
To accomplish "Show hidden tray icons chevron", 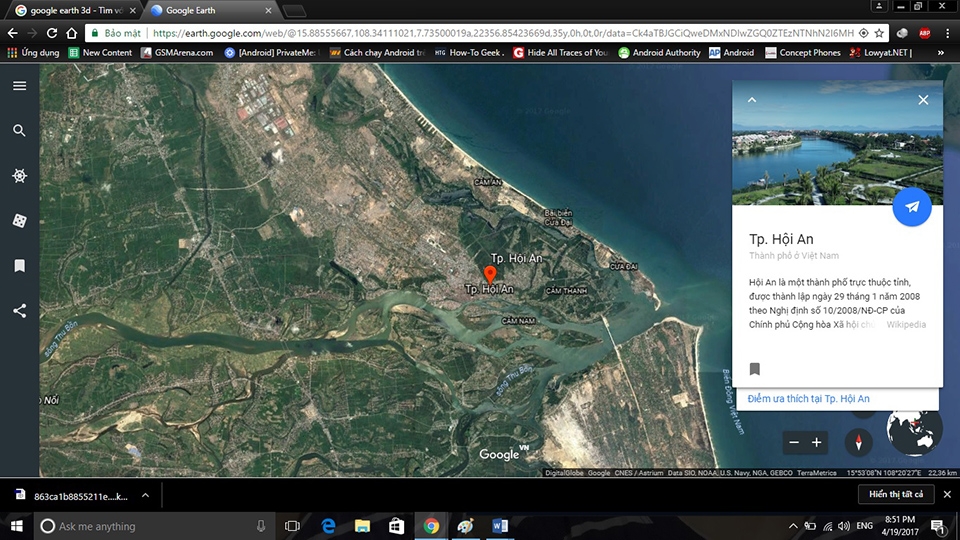I will (x=793, y=526).
